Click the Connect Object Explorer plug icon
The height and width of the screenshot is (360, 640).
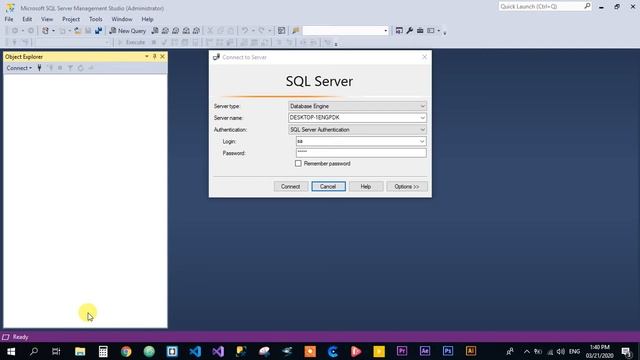point(39,68)
